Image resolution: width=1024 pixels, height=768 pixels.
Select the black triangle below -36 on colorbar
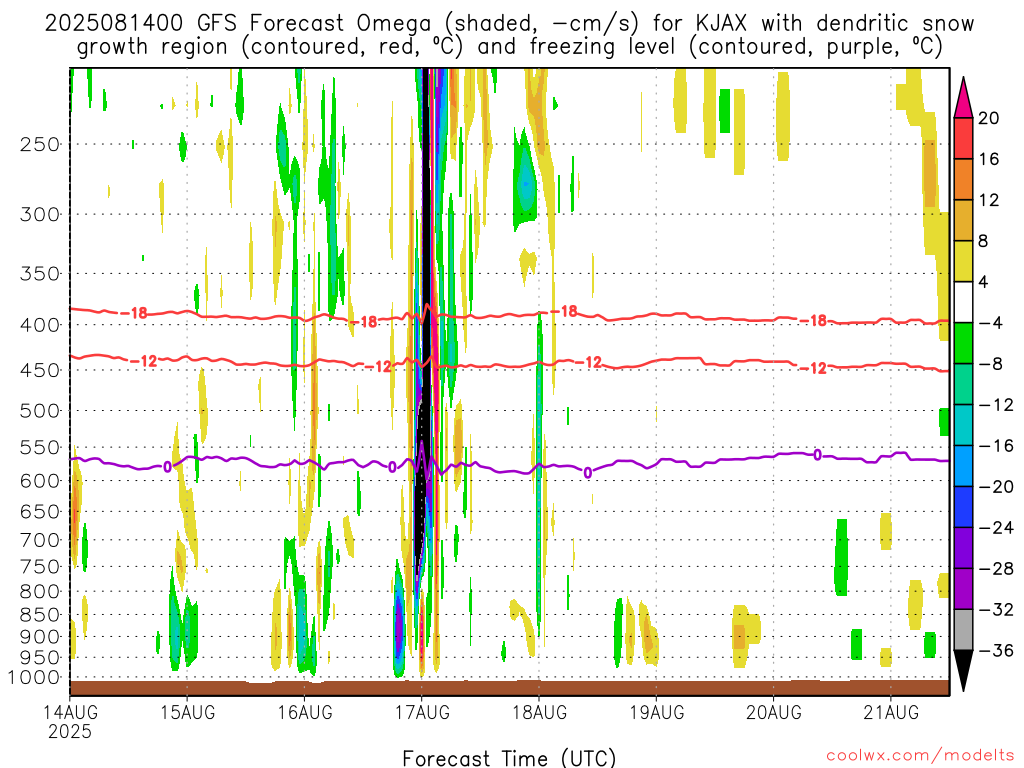(x=963, y=671)
